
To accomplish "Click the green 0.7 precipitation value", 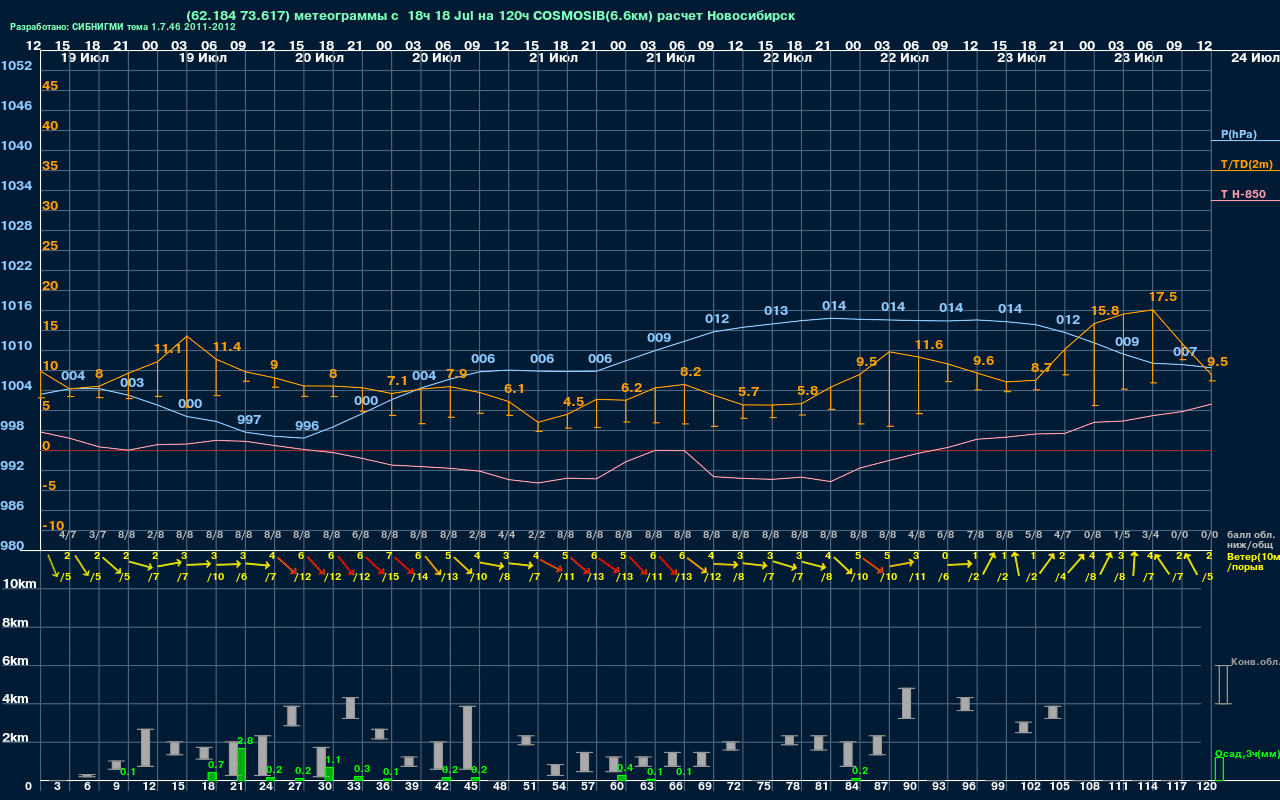I will click(216, 764).
